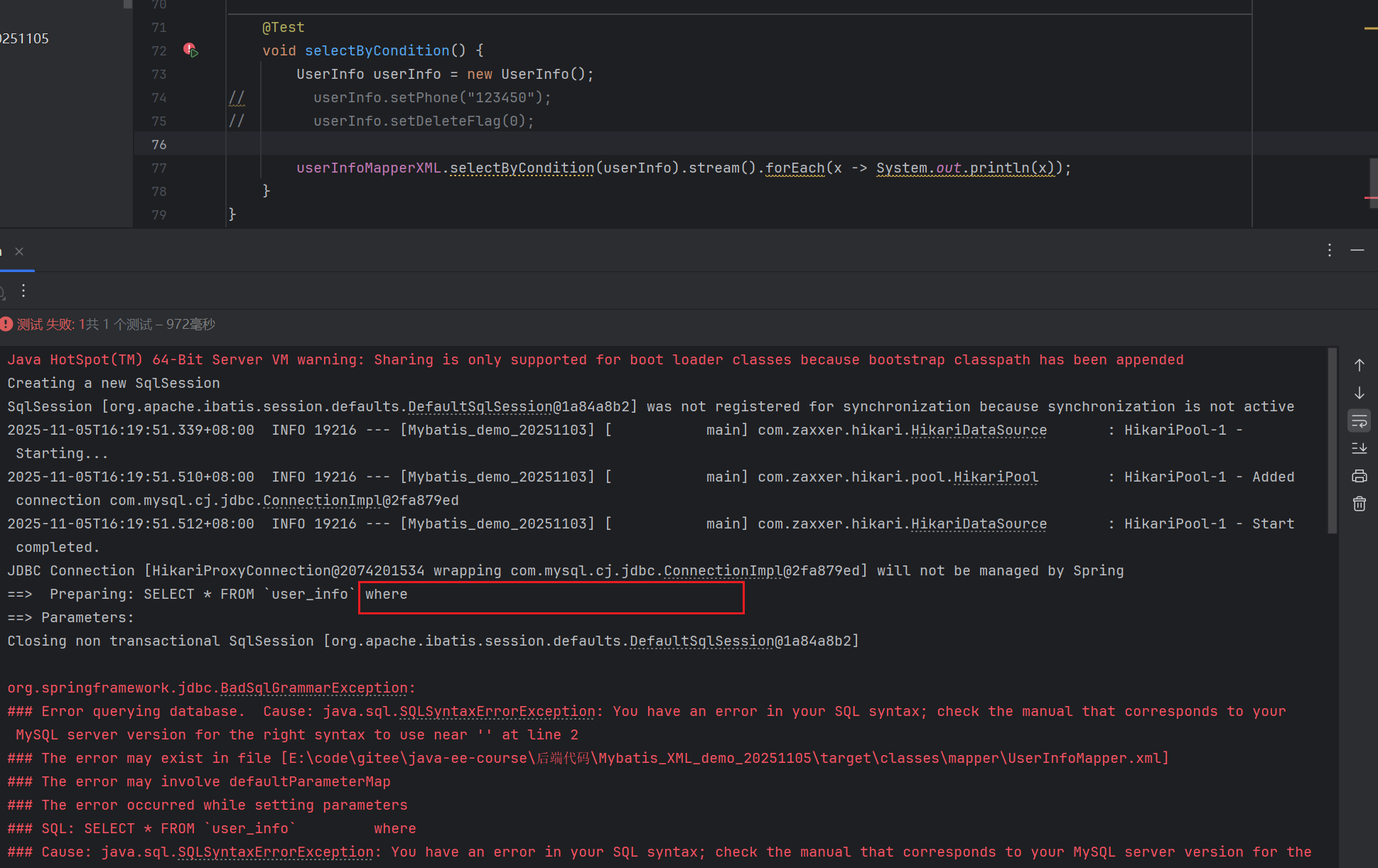Click run/breakpoint gutter icon at selectByCondition

click(x=190, y=50)
